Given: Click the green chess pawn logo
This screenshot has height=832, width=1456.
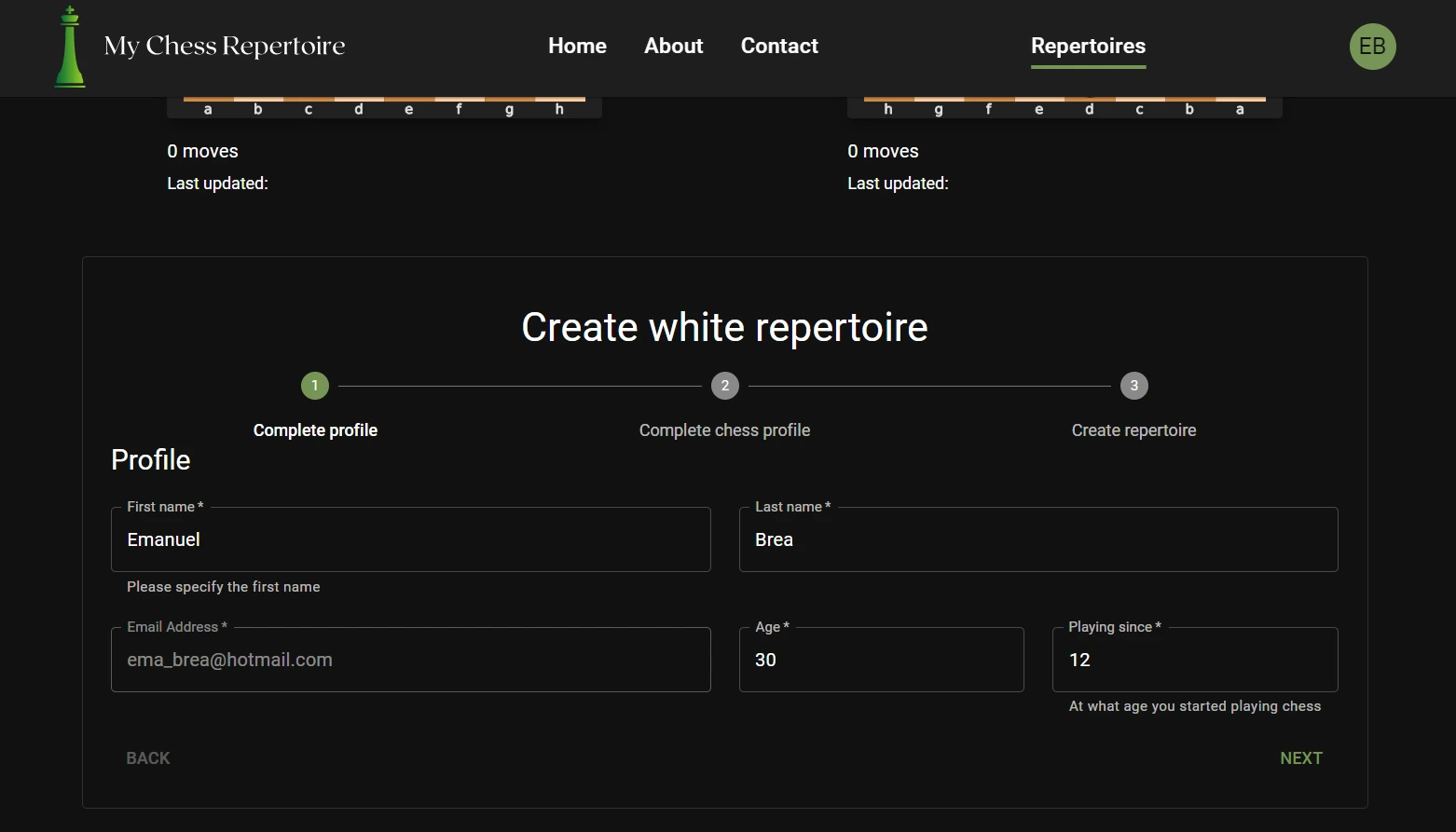Looking at the screenshot, I should pyautogui.click(x=69, y=47).
